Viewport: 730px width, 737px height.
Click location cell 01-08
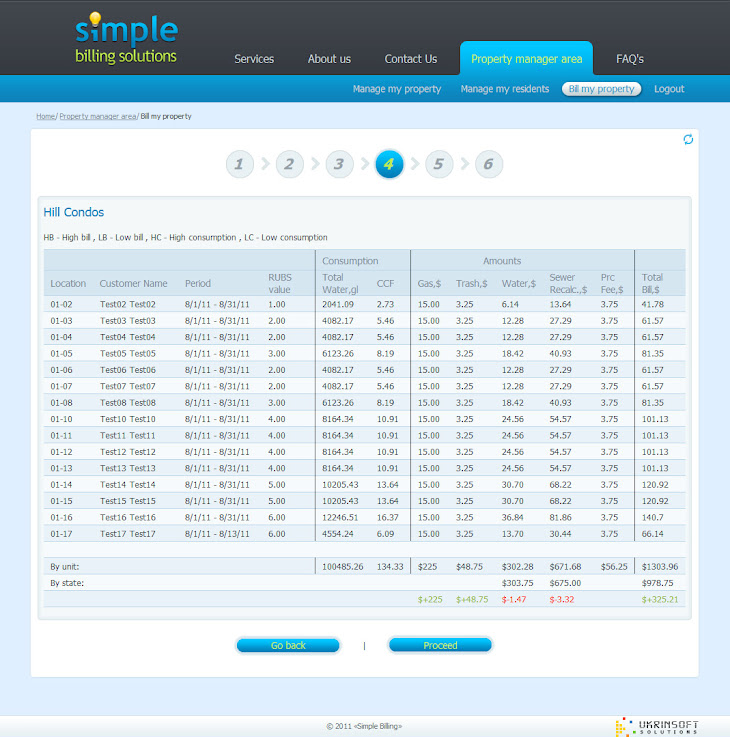(62, 403)
